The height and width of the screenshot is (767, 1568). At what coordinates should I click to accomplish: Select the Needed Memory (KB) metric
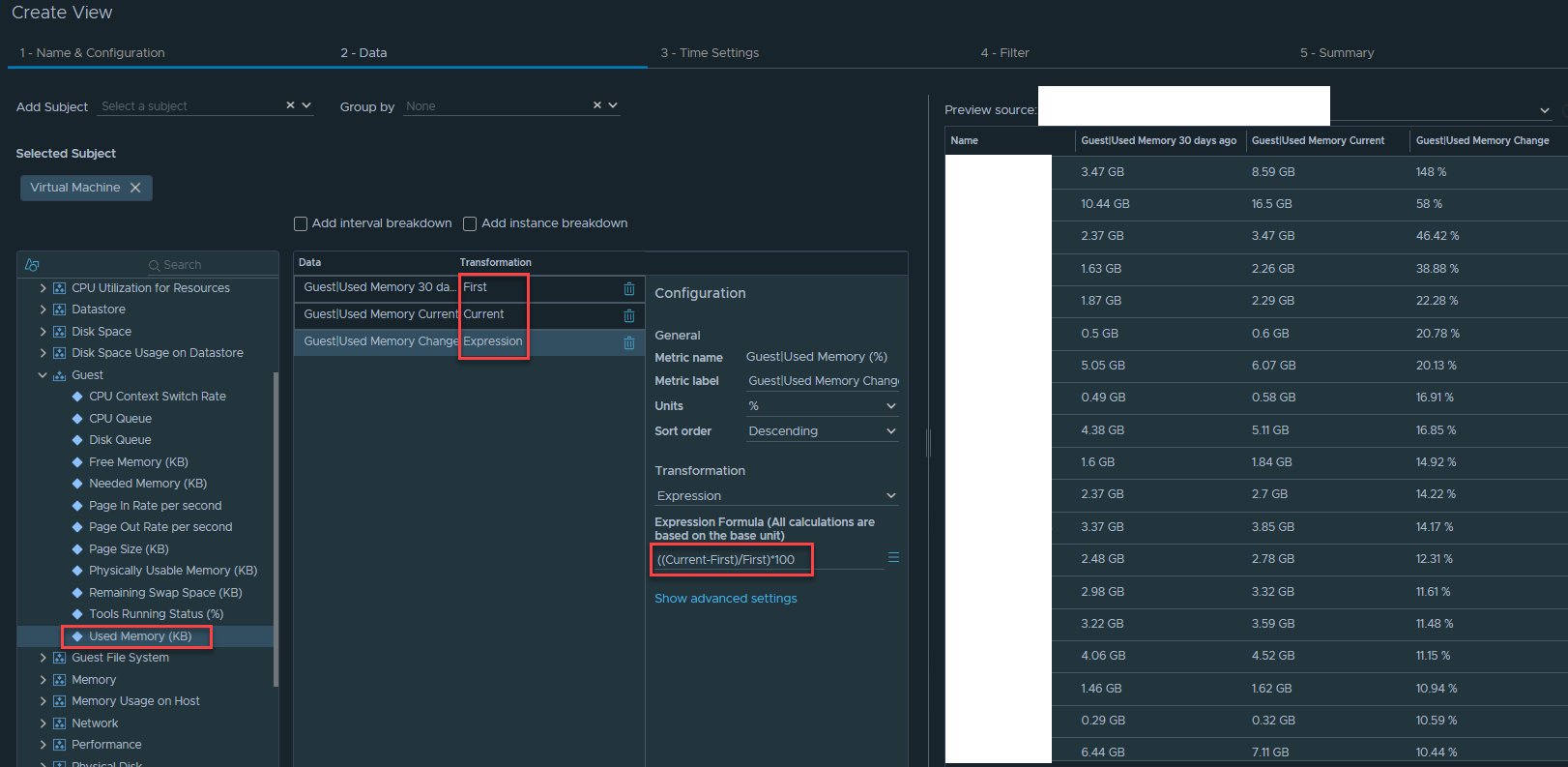(148, 484)
